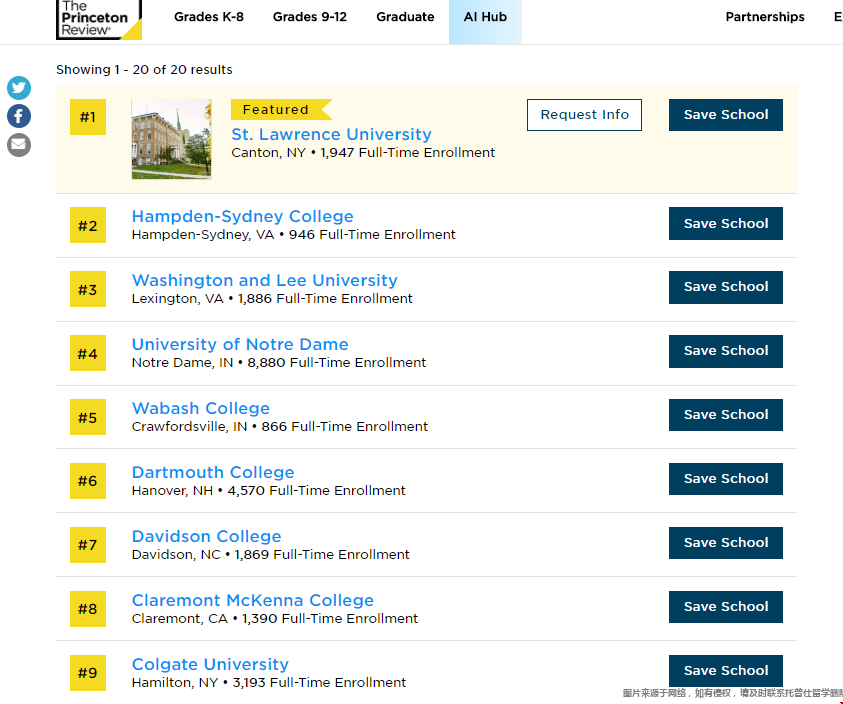
Task: Open St. Lawrence University campus thumbnail
Action: (x=171, y=139)
